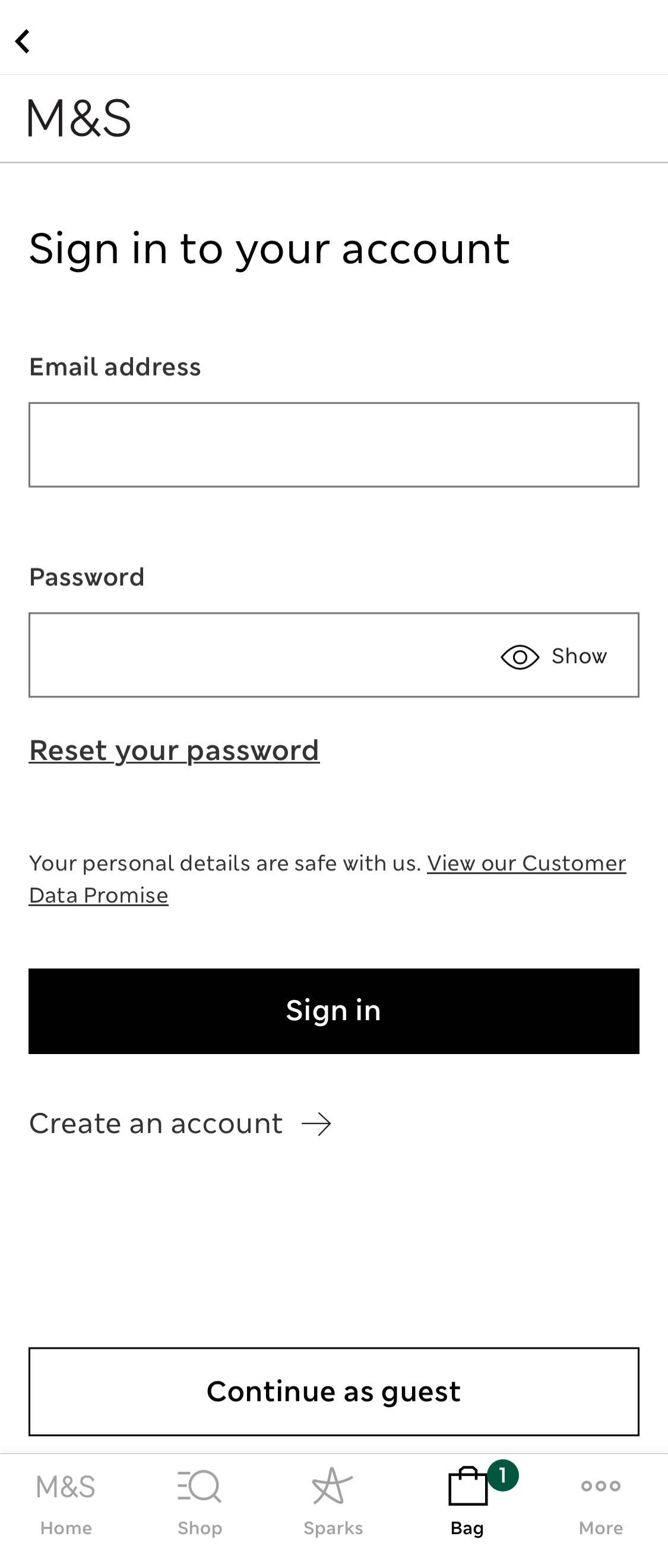
Task: Tap the back arrow icon
Action: point(23,42)
